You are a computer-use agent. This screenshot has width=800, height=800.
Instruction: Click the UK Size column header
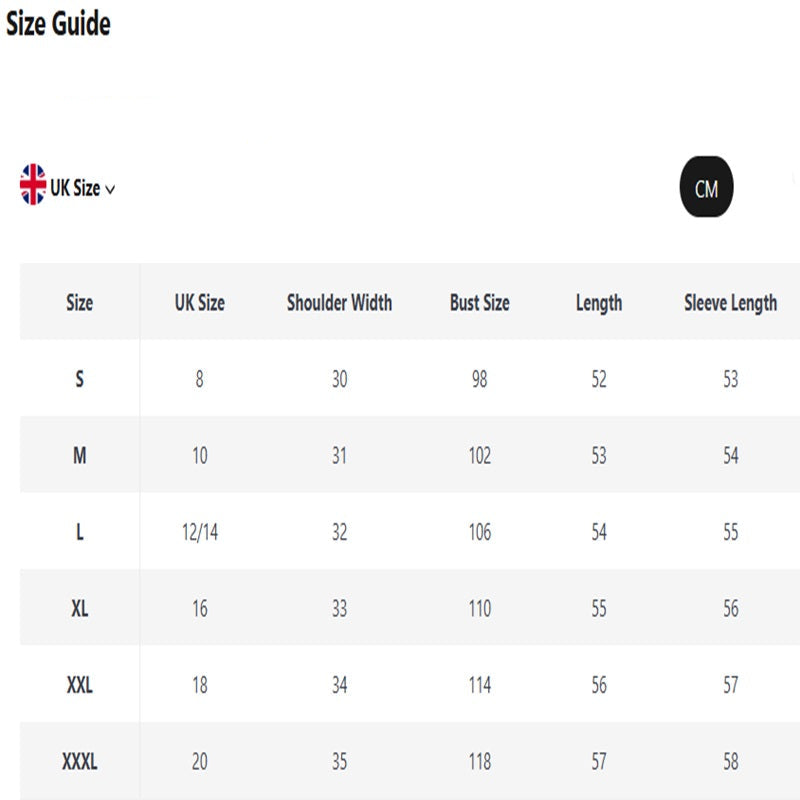[x=199, y=303]
